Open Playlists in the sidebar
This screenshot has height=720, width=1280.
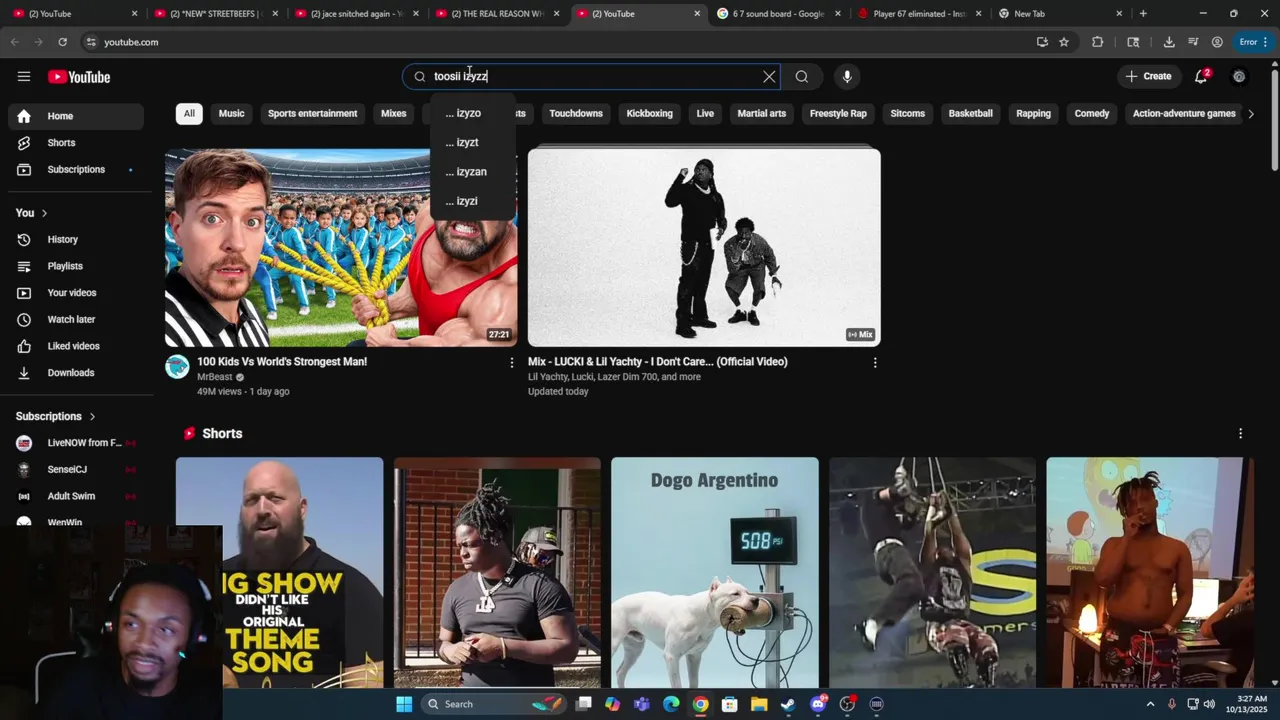[x=76, y=266]
